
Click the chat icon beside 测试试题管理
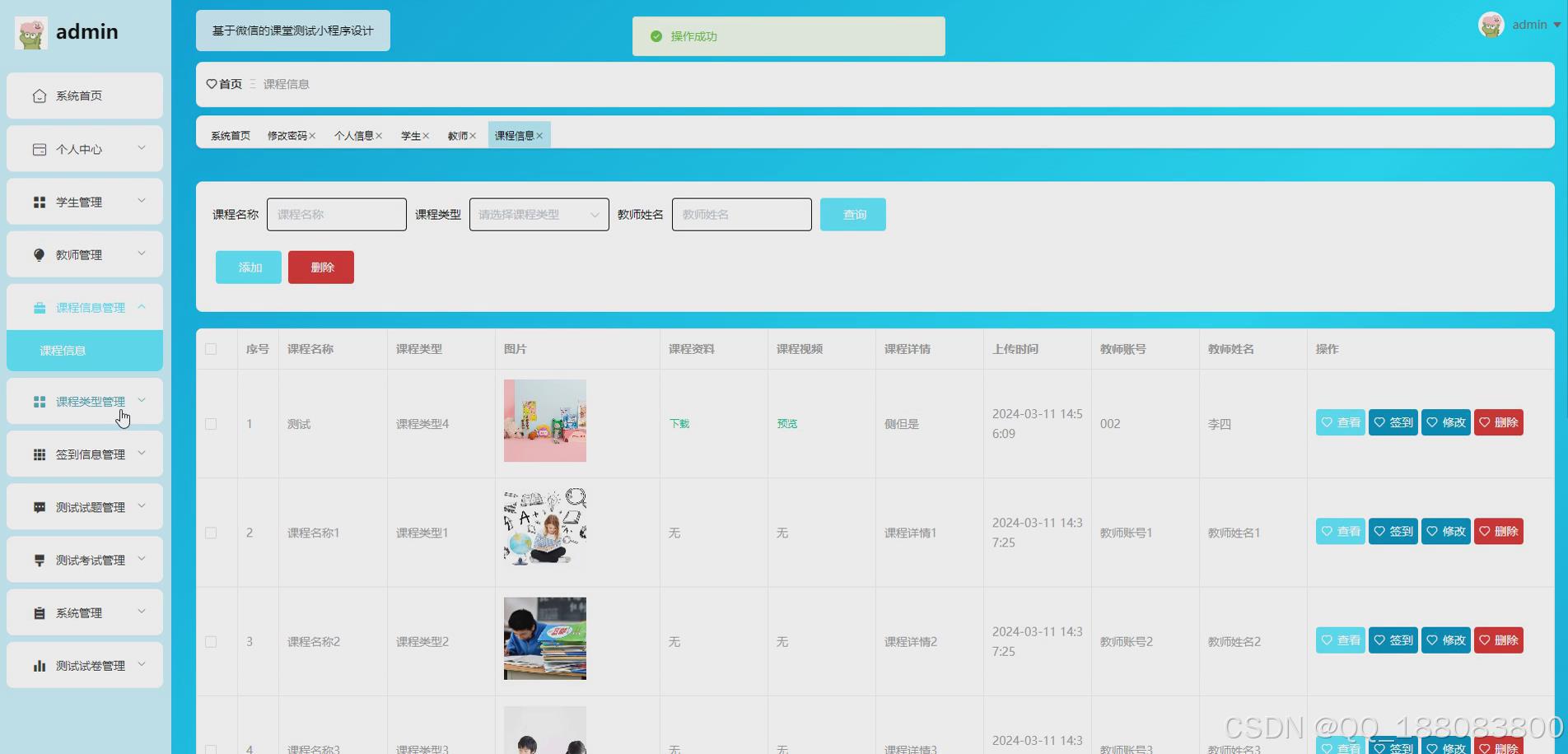coord(39,507)
